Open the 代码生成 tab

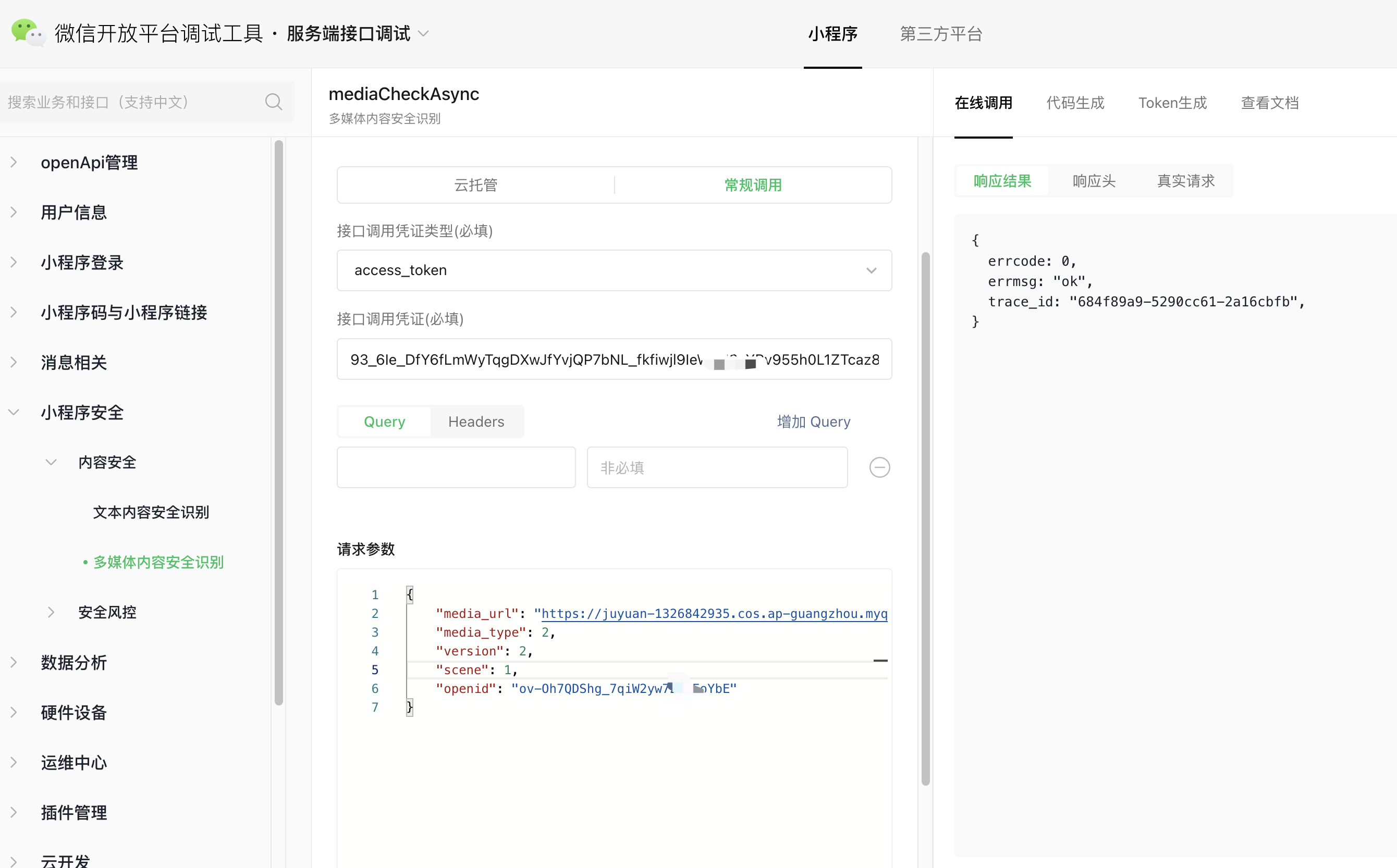(1075, 103)
